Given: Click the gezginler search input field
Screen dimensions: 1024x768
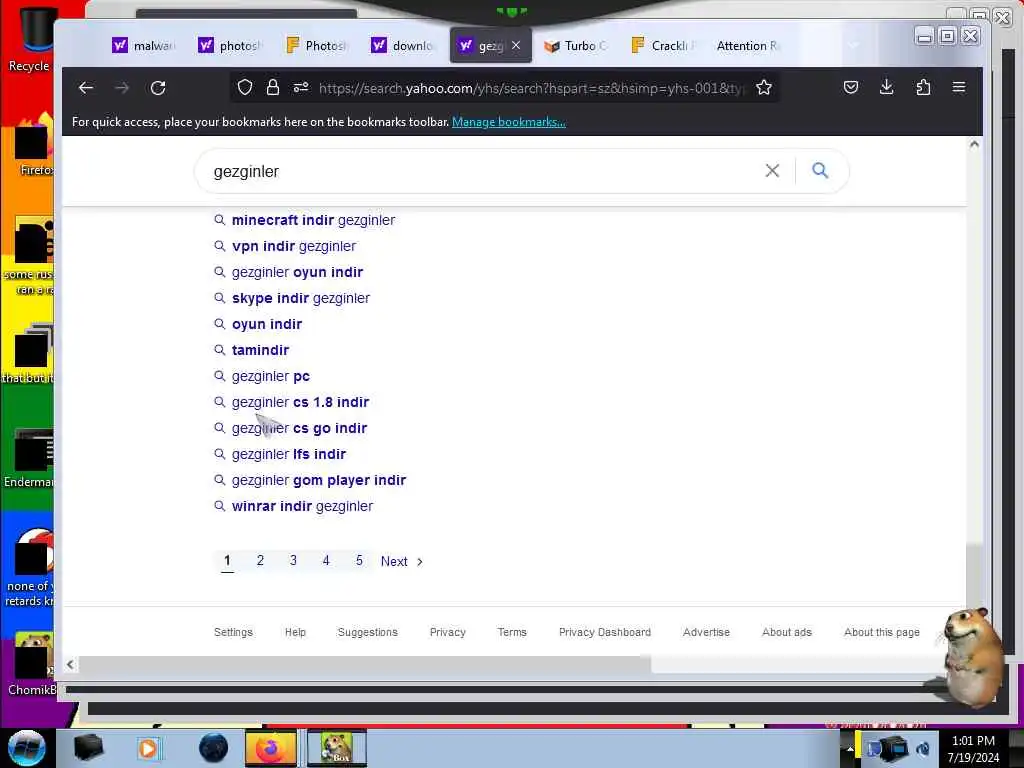Looking at the screenshot, I should point(483,171).
